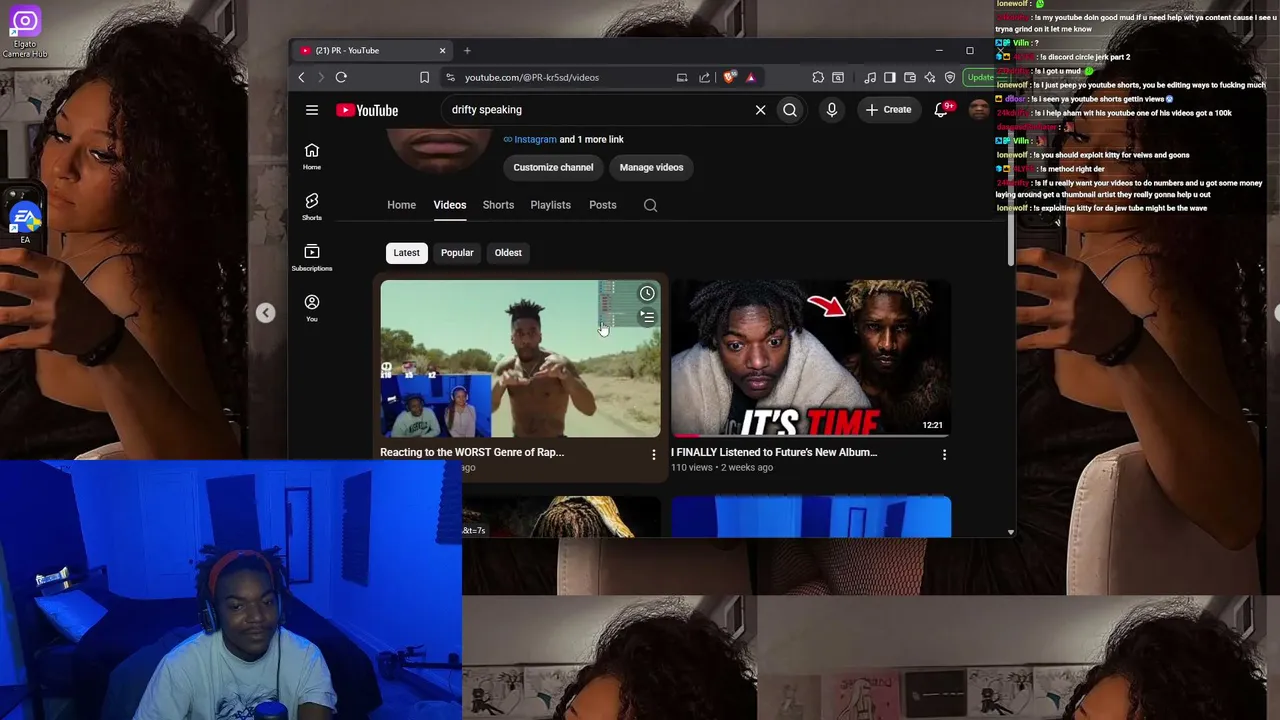The width and height of the screenshot is (1280, 720).
Task: Search within channel using magnifier icon
Action: click(x=650, y=205)
